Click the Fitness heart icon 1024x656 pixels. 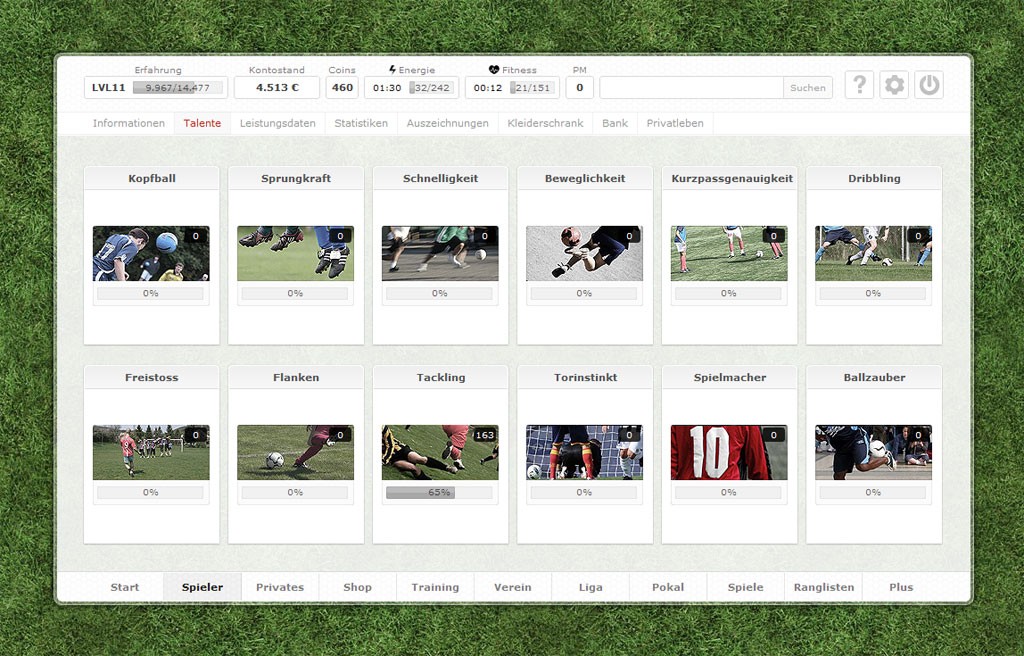pyautogui.click(x=494, y=69)
